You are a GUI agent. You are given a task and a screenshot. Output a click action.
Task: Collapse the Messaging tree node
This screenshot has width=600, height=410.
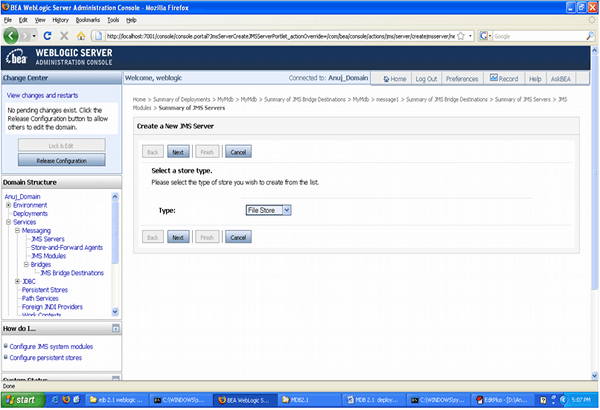pyautogui.click(x=17, y=230)
